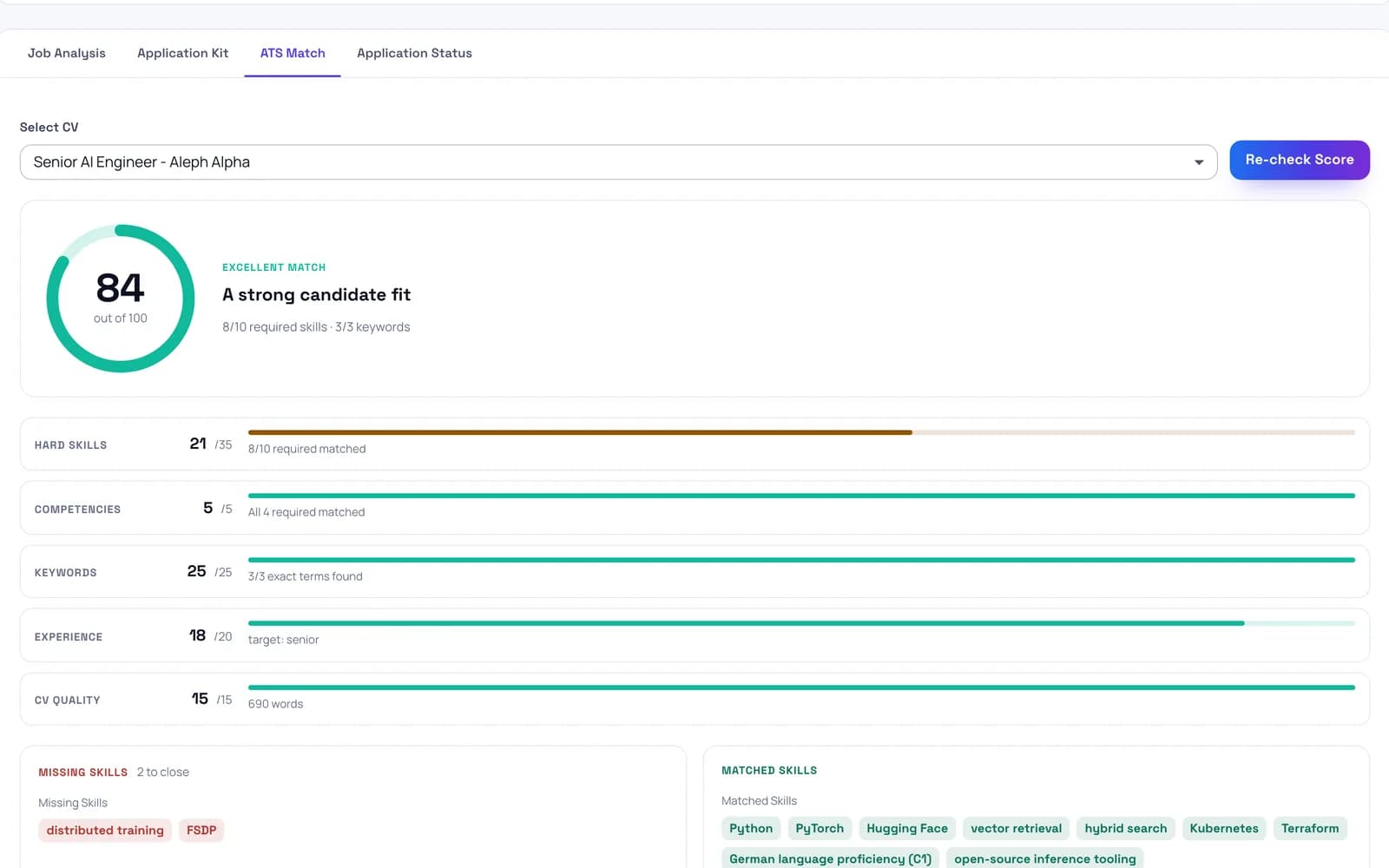Click the 'Select CV' field label
1389x868 pixels.
pyautogui.click(x=49, y=128)
